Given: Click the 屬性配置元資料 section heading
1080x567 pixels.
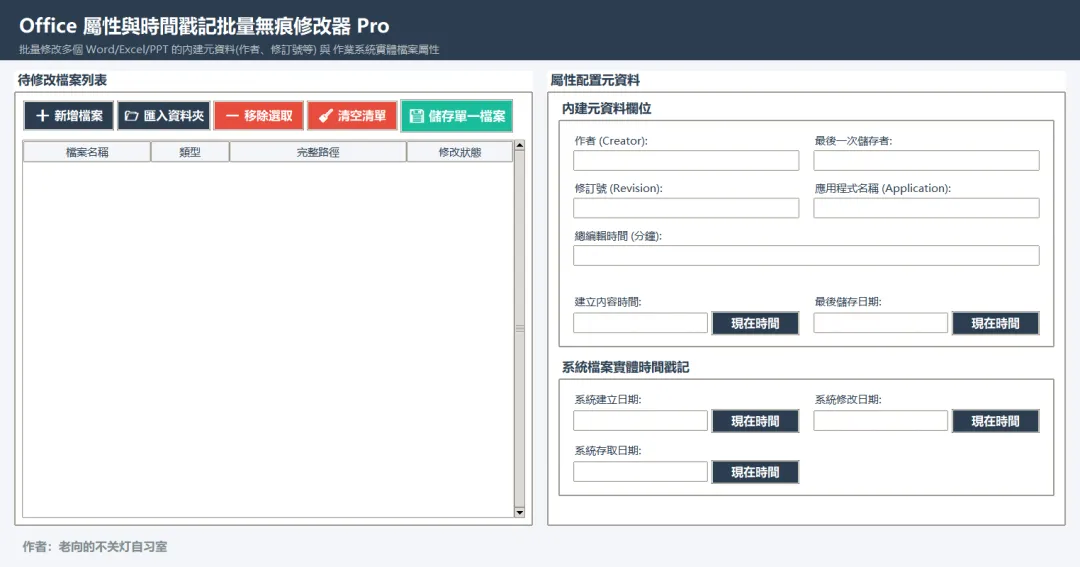Looking at the screenshot, I should click(x=595, y=80).
